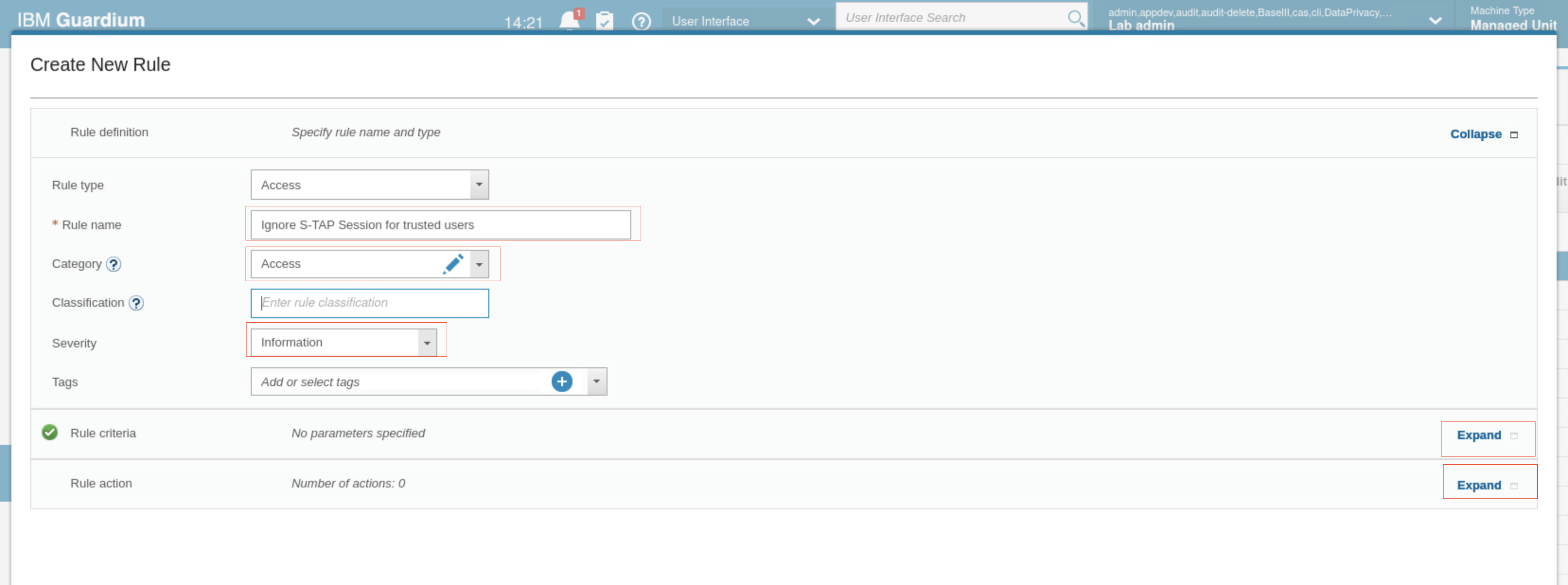Open the Category dropdown arrow
This screenshot has height=585, width=1568.
pos(479,264)
